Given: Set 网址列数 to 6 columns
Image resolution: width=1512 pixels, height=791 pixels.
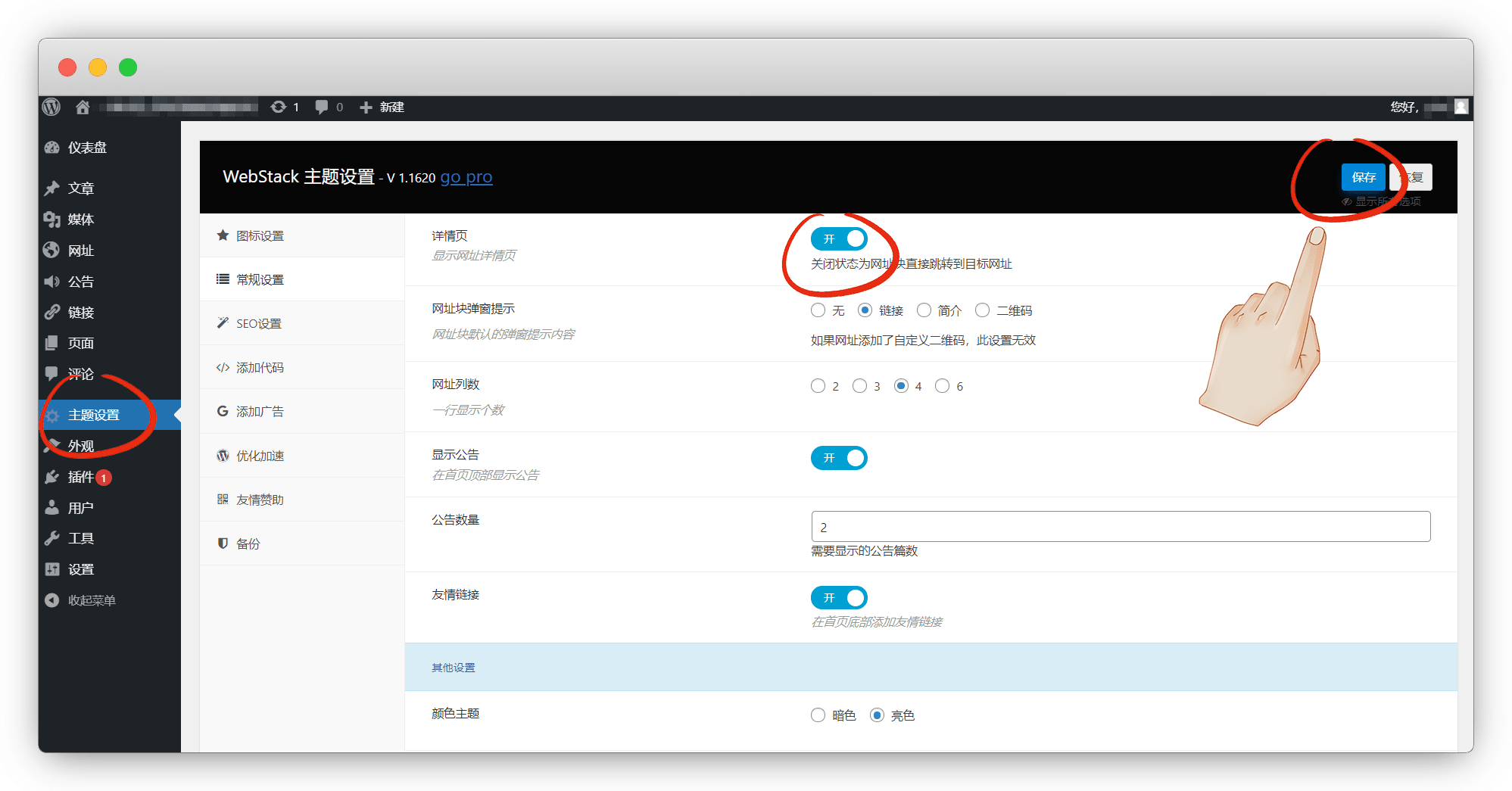Looking at the screenshot, I should (x=943, y=386).
